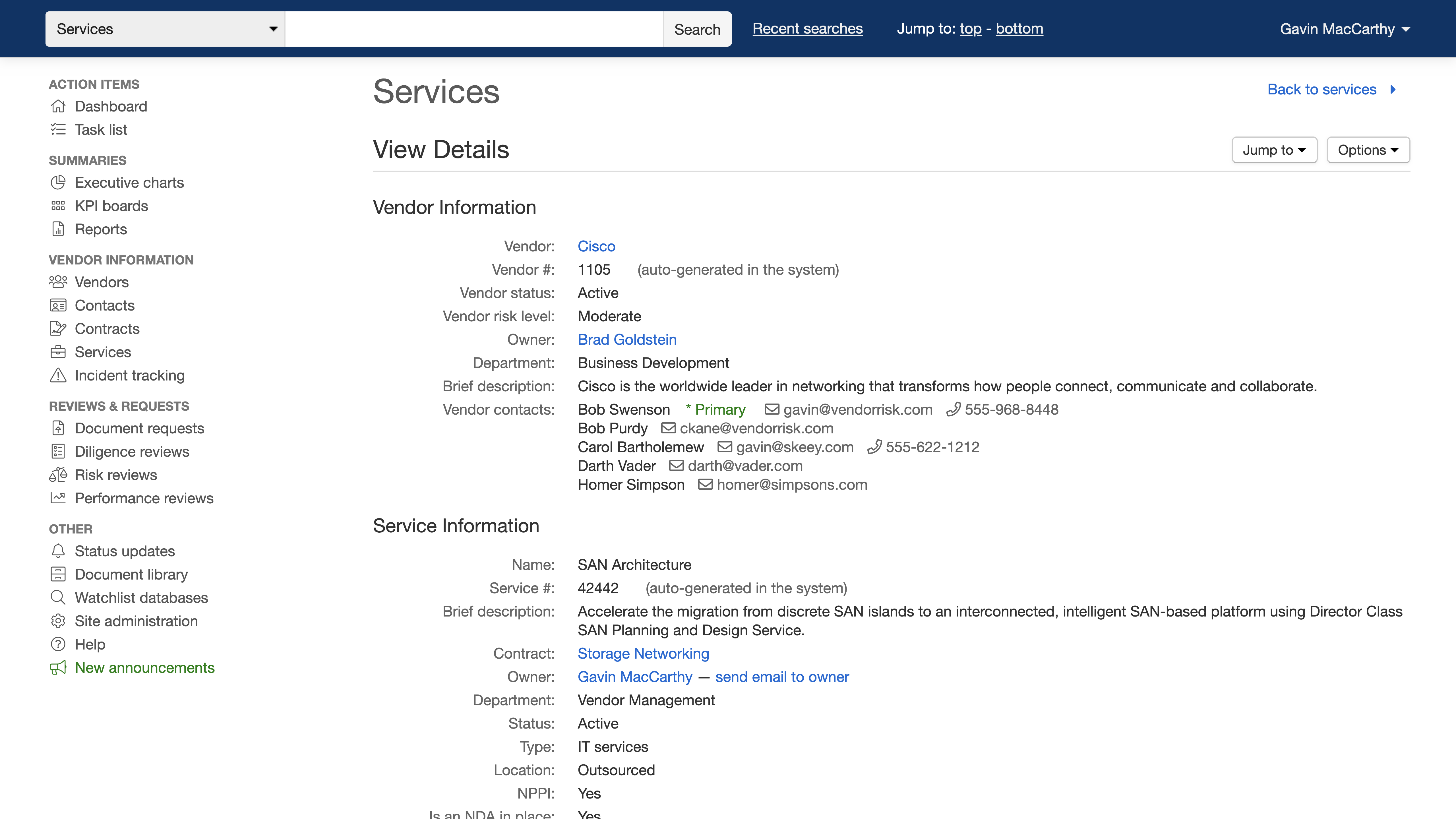Screen dimensions: 1456x819
Task: Click the Performance reviews chart icon
Action: [x=58, y=498]
